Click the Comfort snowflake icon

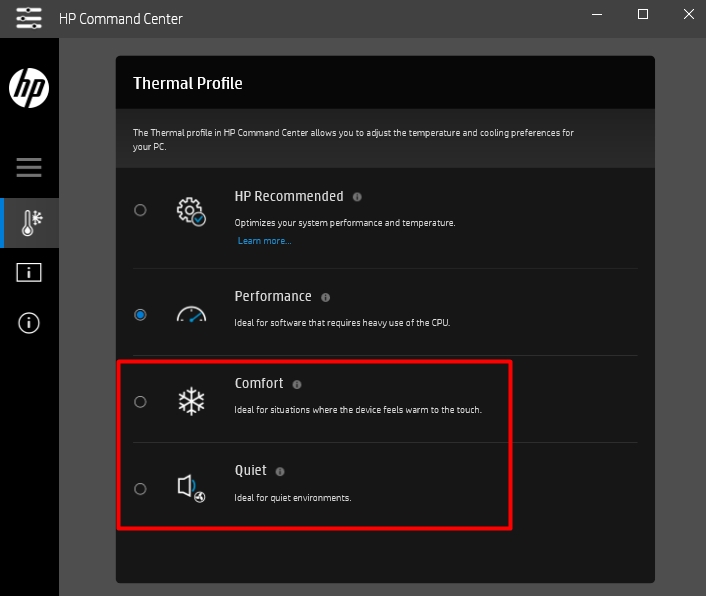point(191,401)
